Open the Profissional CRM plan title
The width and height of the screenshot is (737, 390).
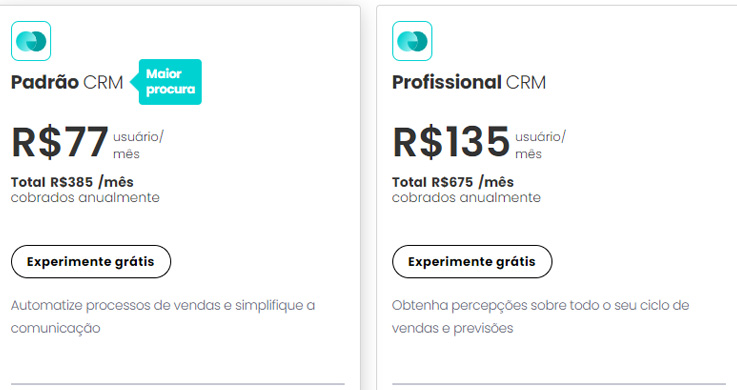click(x=469, y=82)
